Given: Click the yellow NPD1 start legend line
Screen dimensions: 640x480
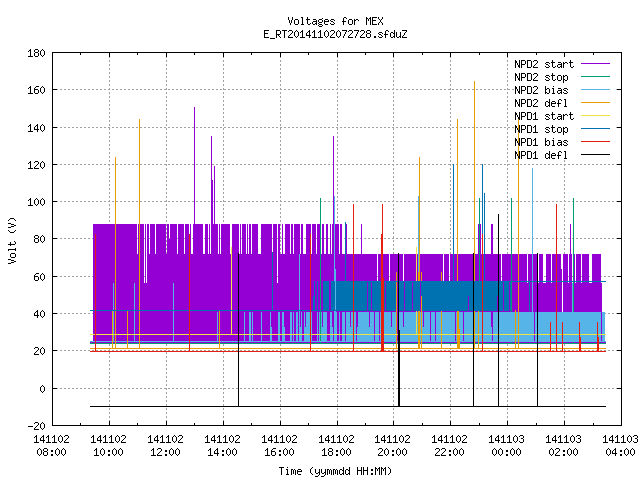Looking at the screenshot, I should (x=595, y=116).
